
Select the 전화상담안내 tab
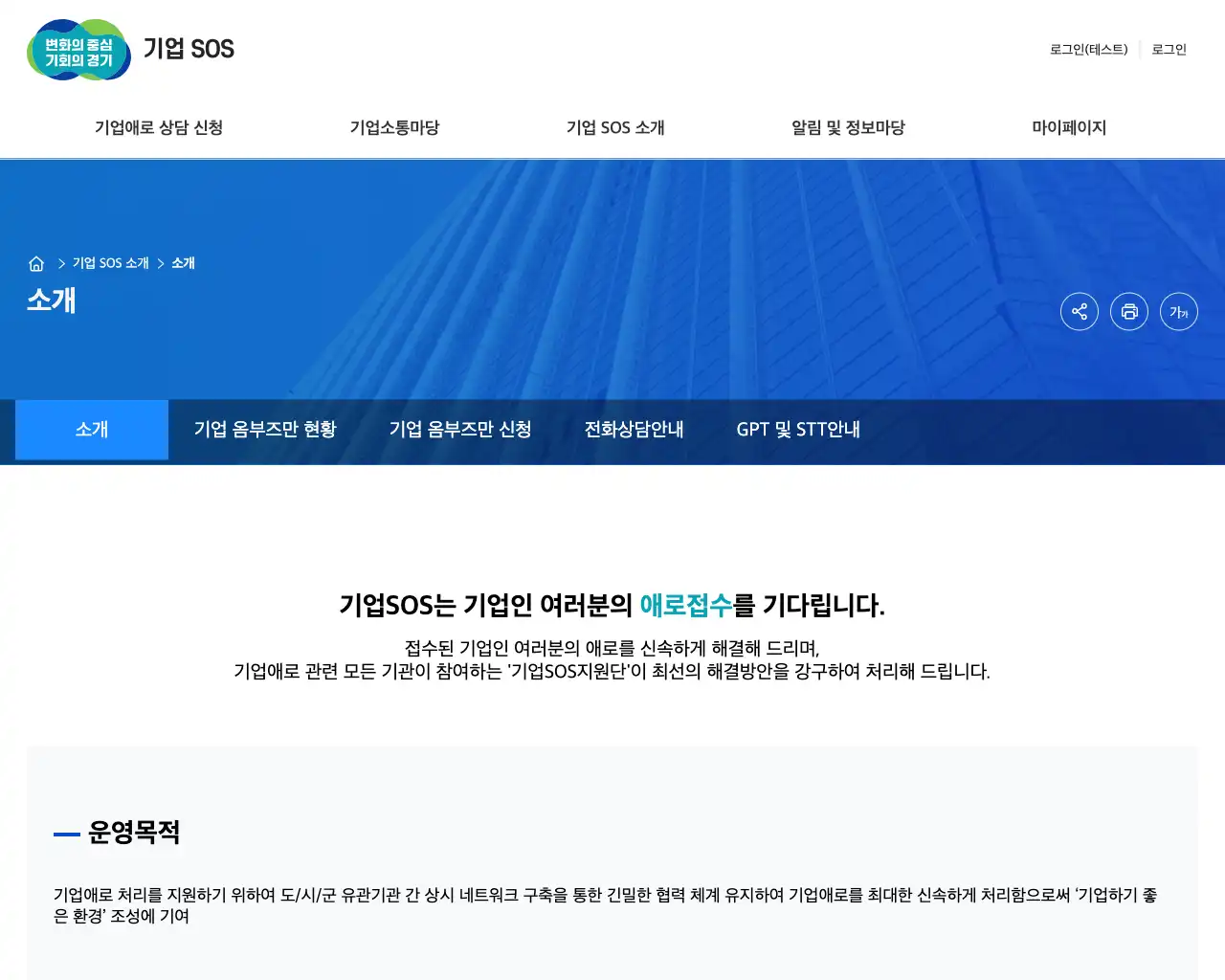point(635,430)
